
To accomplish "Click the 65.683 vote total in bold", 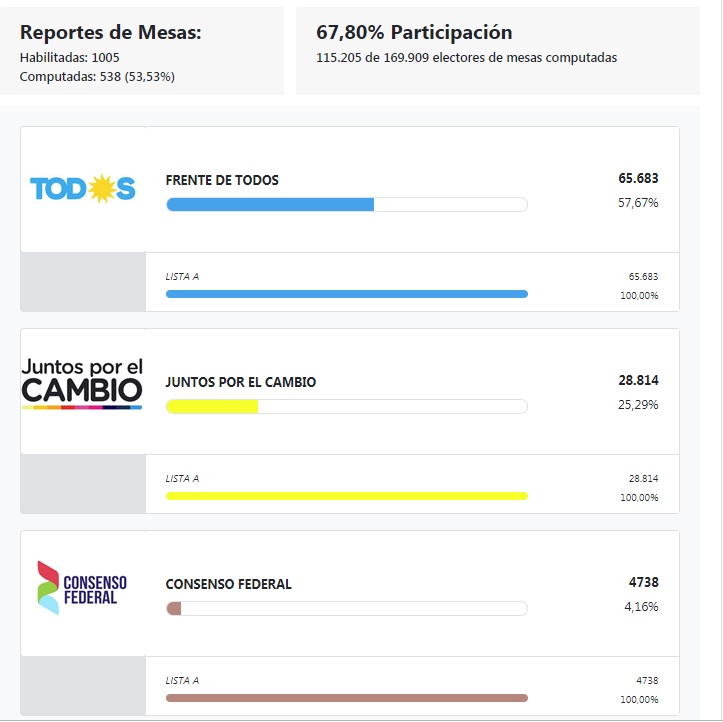I will (638, 179).
